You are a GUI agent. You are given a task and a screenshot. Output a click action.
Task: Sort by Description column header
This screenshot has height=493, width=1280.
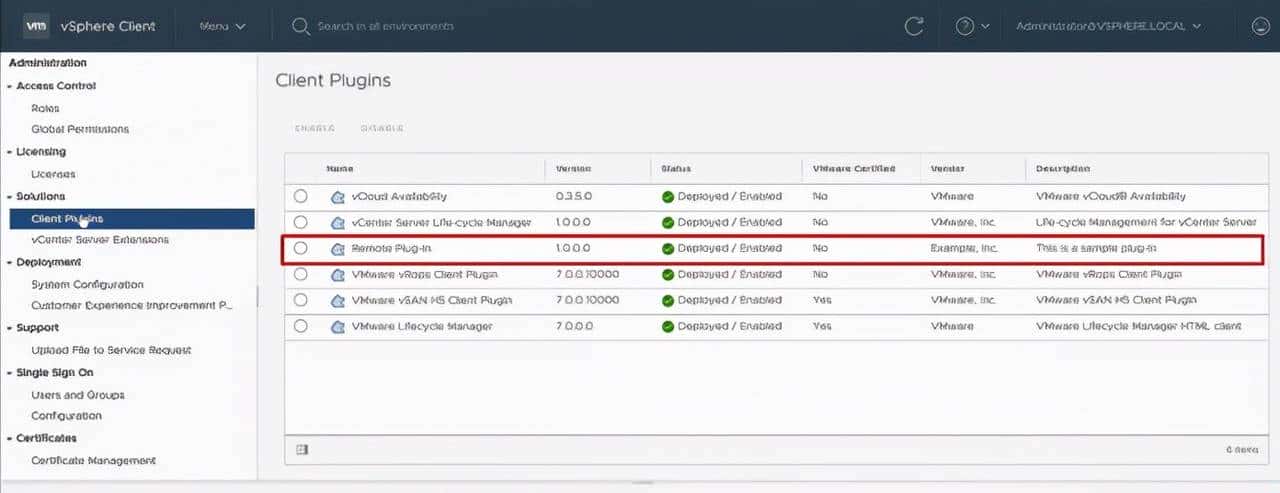pos(1063,169)
